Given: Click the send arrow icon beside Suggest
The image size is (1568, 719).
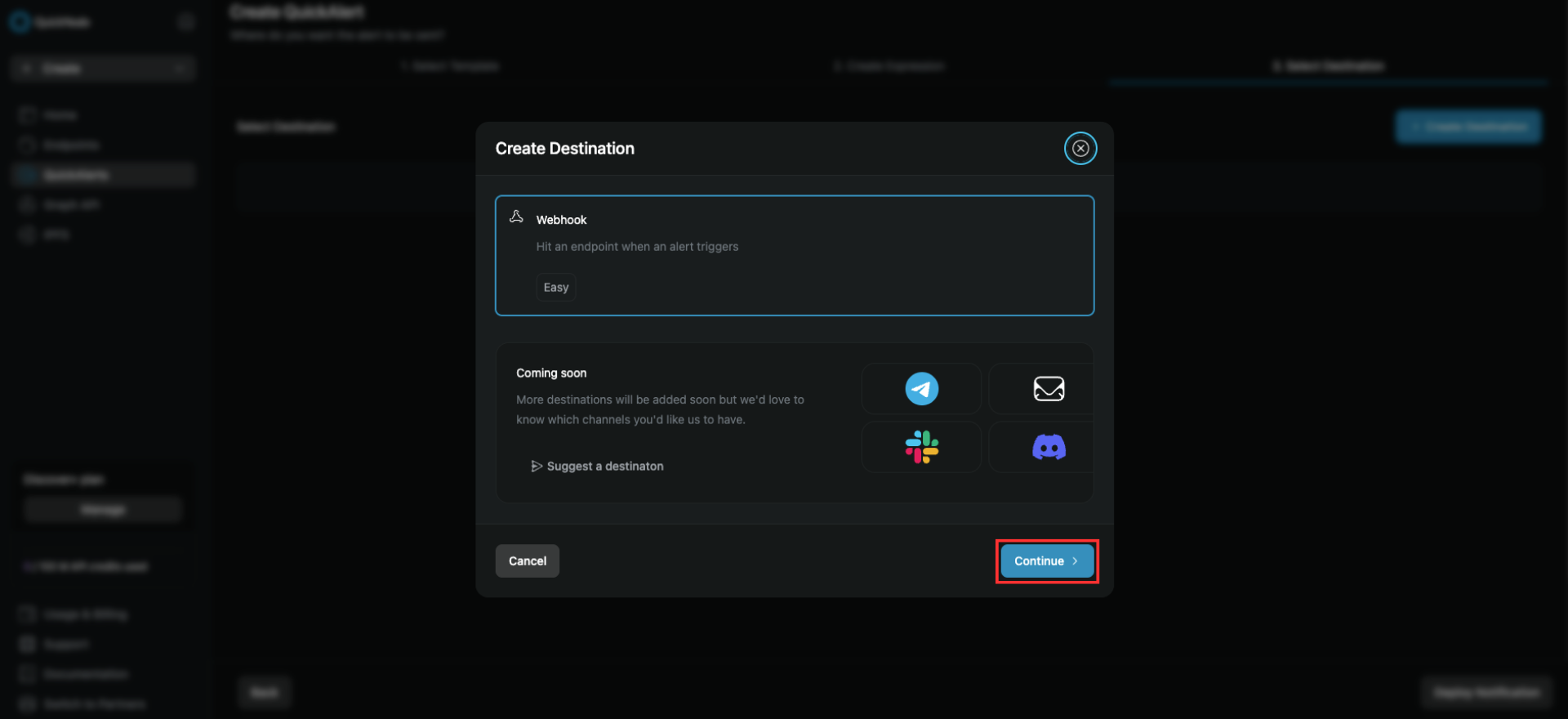Looking at the screenshot, I should 537,466.
